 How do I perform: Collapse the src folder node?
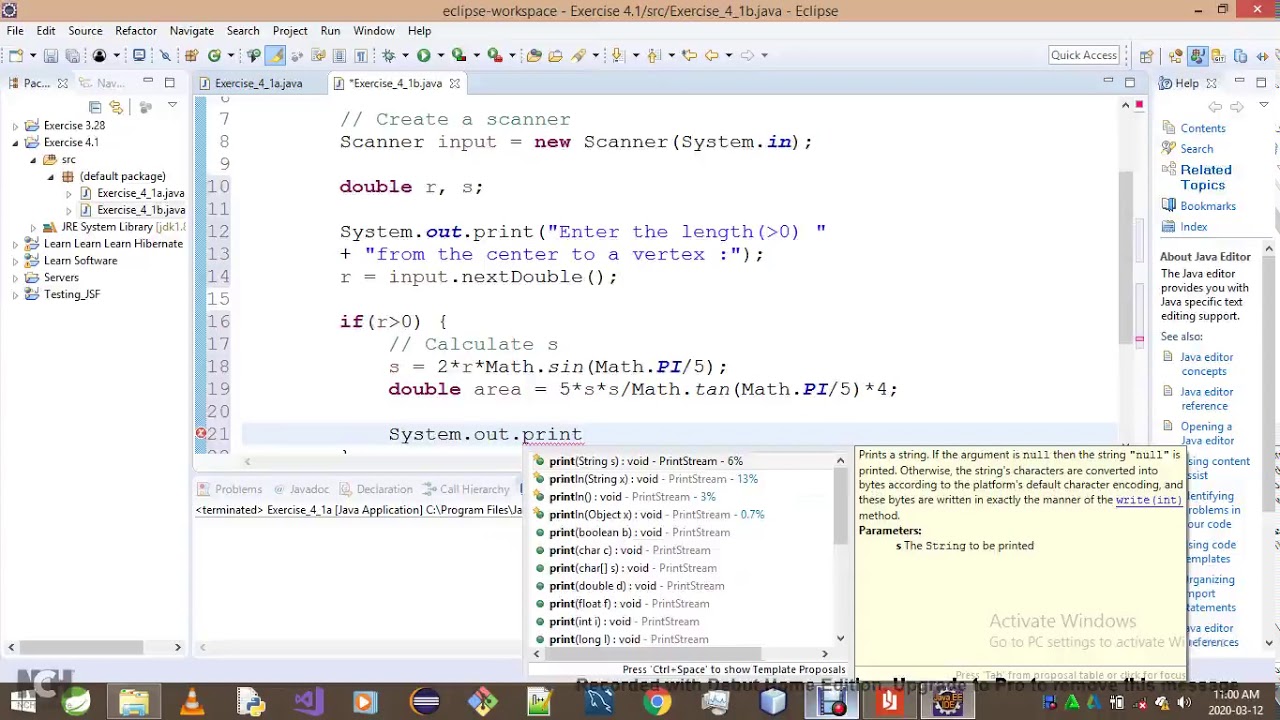click(33, 160)
